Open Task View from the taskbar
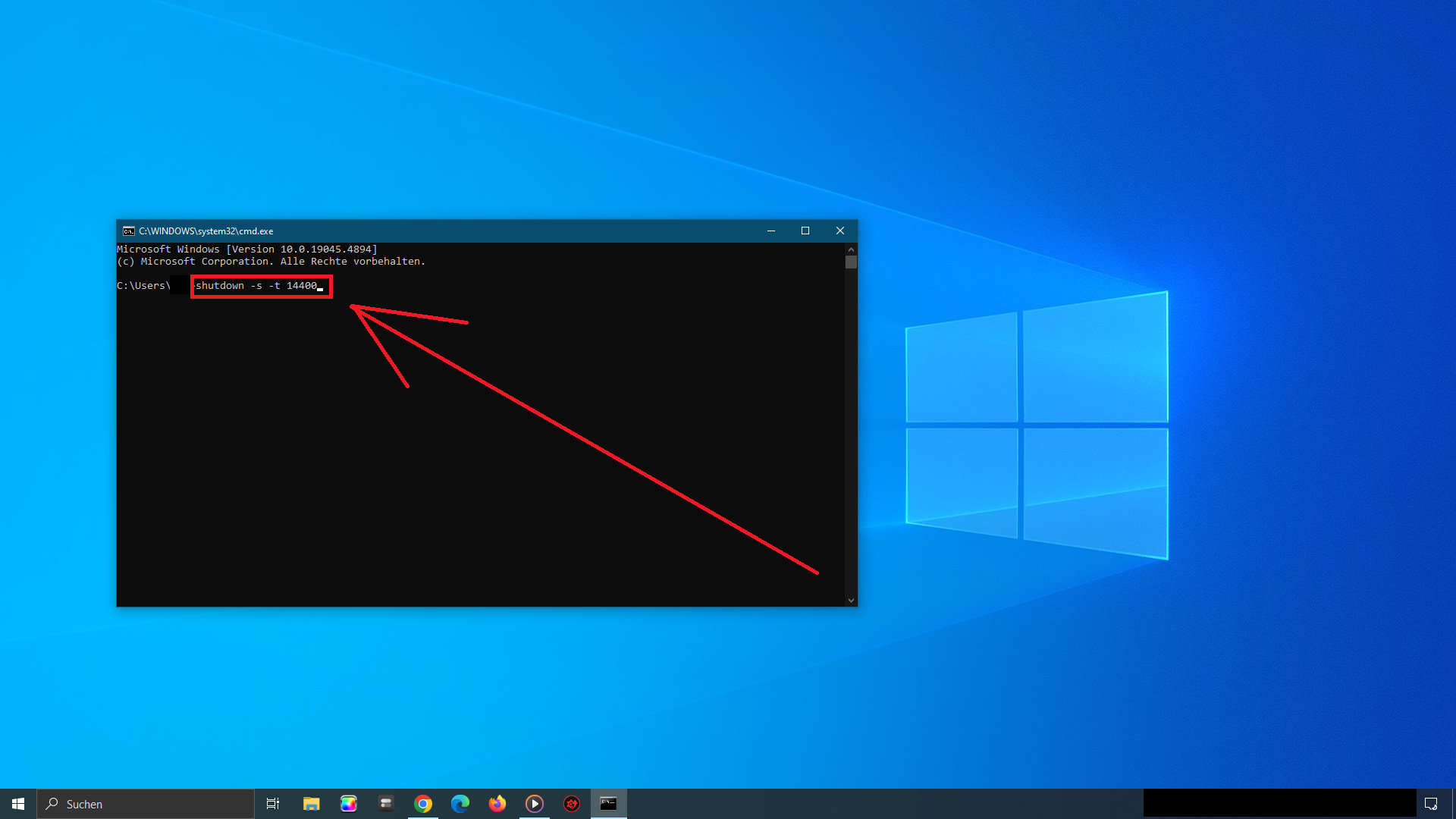Viewport: 1456px width, 819px height. pyautogui.click(x=273, y=804)
